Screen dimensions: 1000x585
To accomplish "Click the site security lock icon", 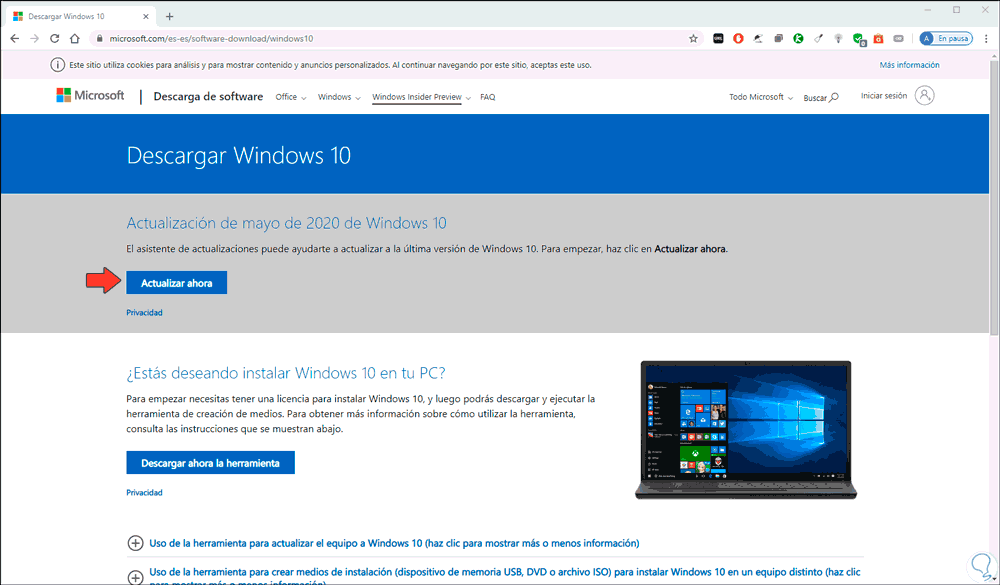I will [99, 37].
